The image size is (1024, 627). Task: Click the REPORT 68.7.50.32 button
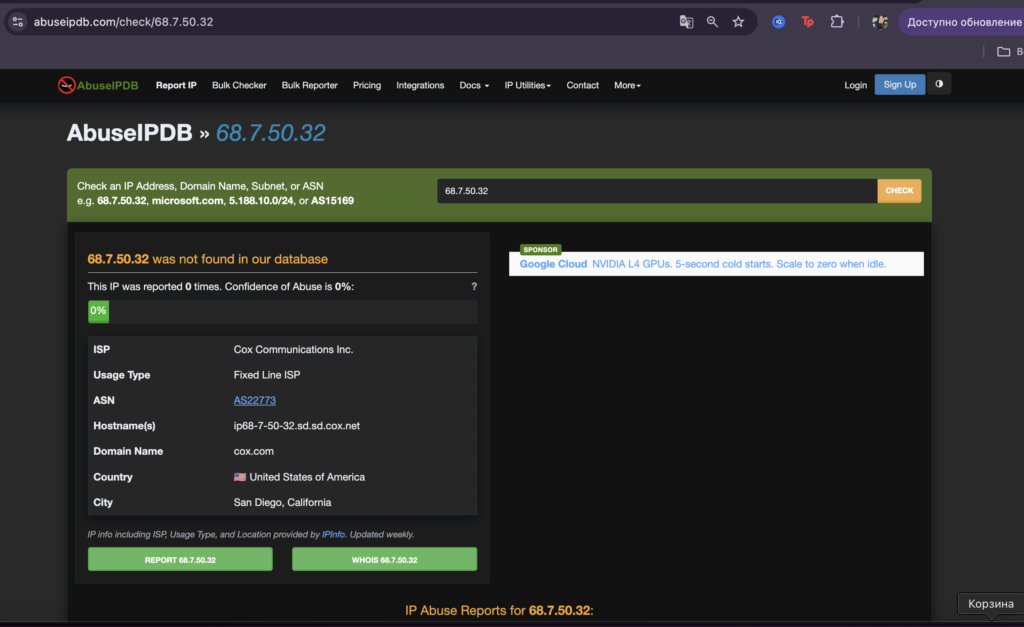point(180,559)
